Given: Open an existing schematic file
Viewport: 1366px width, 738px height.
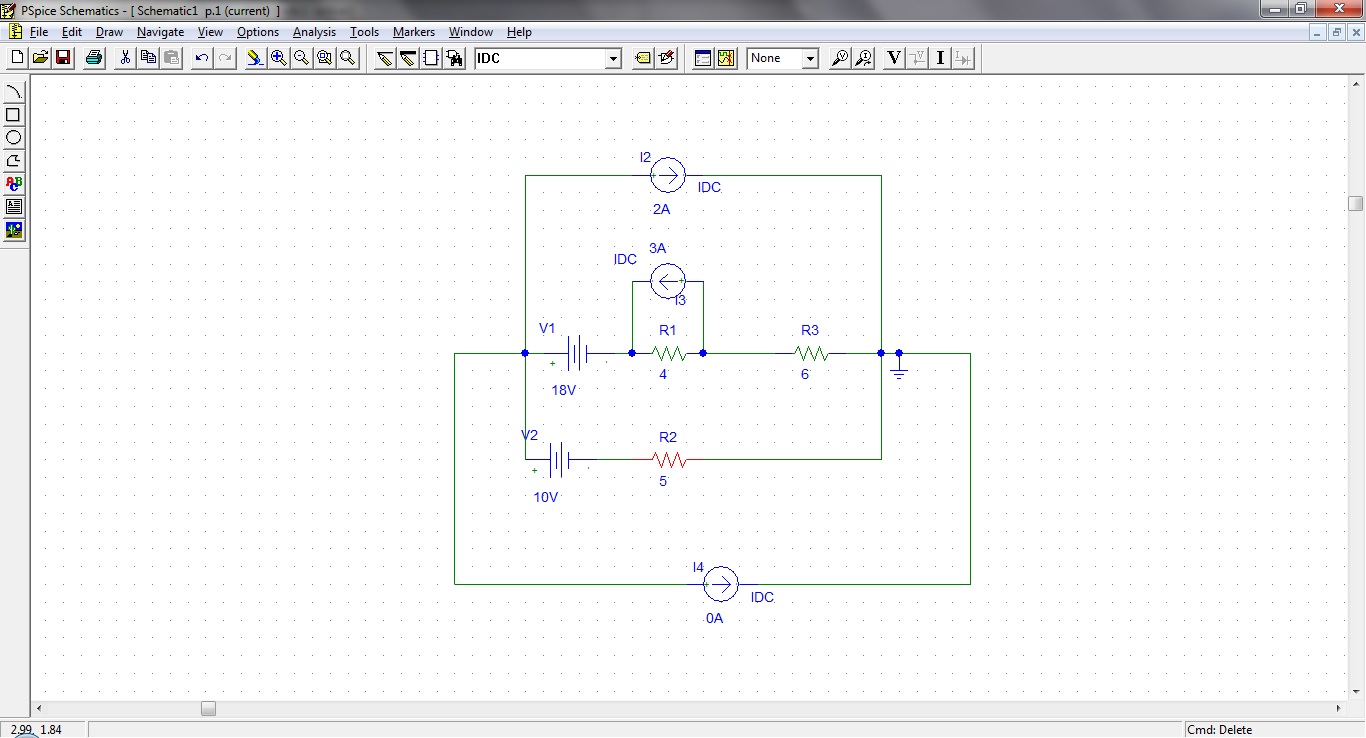Looking at the screenshot, I should pos(40,58).
